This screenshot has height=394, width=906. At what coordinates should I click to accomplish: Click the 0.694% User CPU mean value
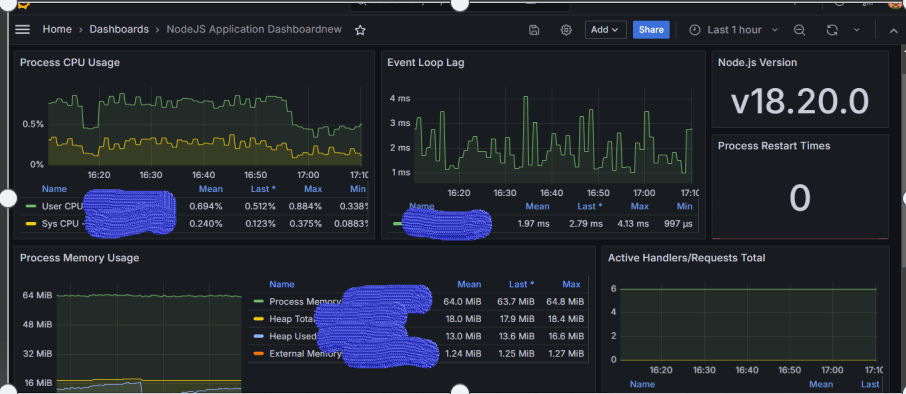point(206,206)
